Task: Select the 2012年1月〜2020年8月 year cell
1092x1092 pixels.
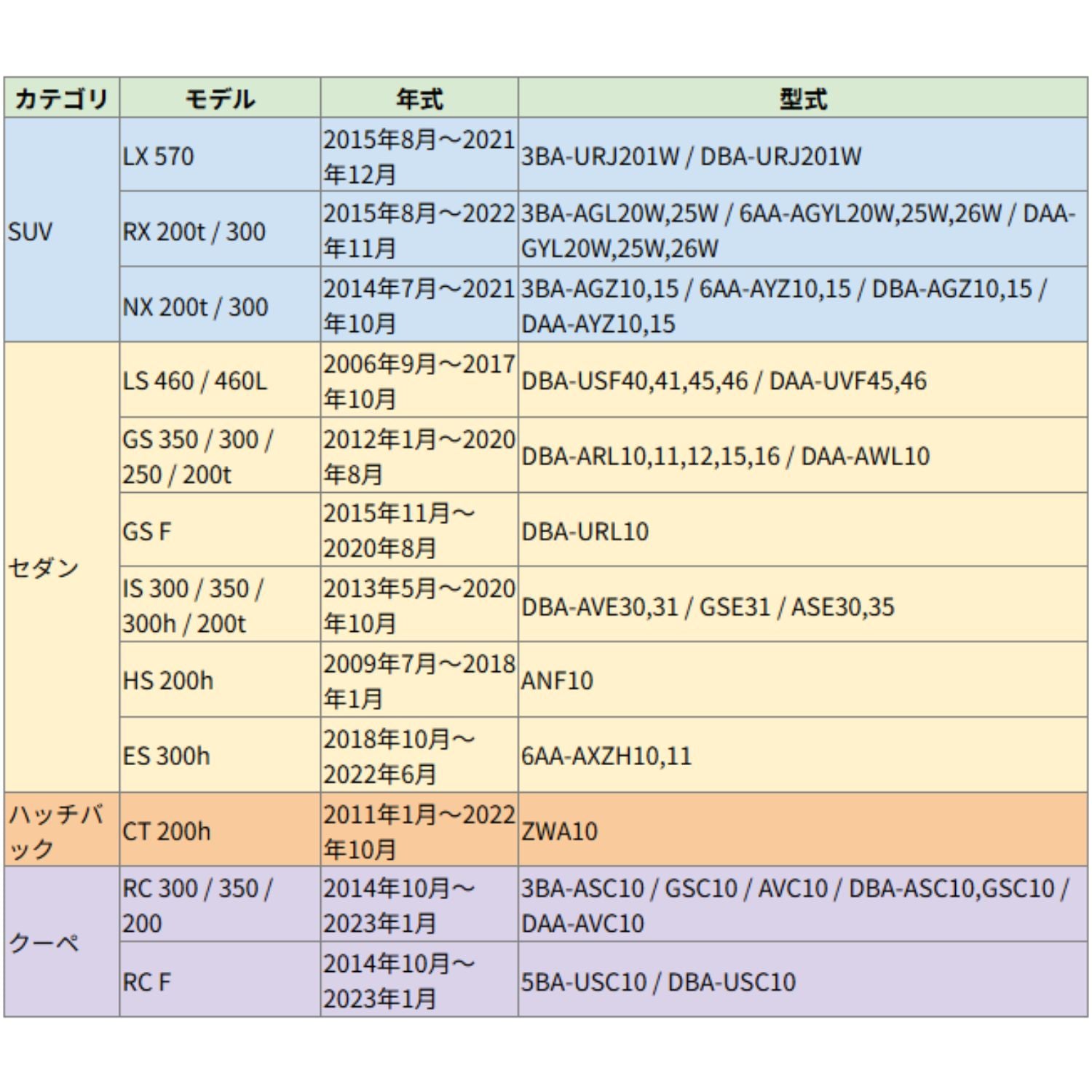Action: pos(419,455)
